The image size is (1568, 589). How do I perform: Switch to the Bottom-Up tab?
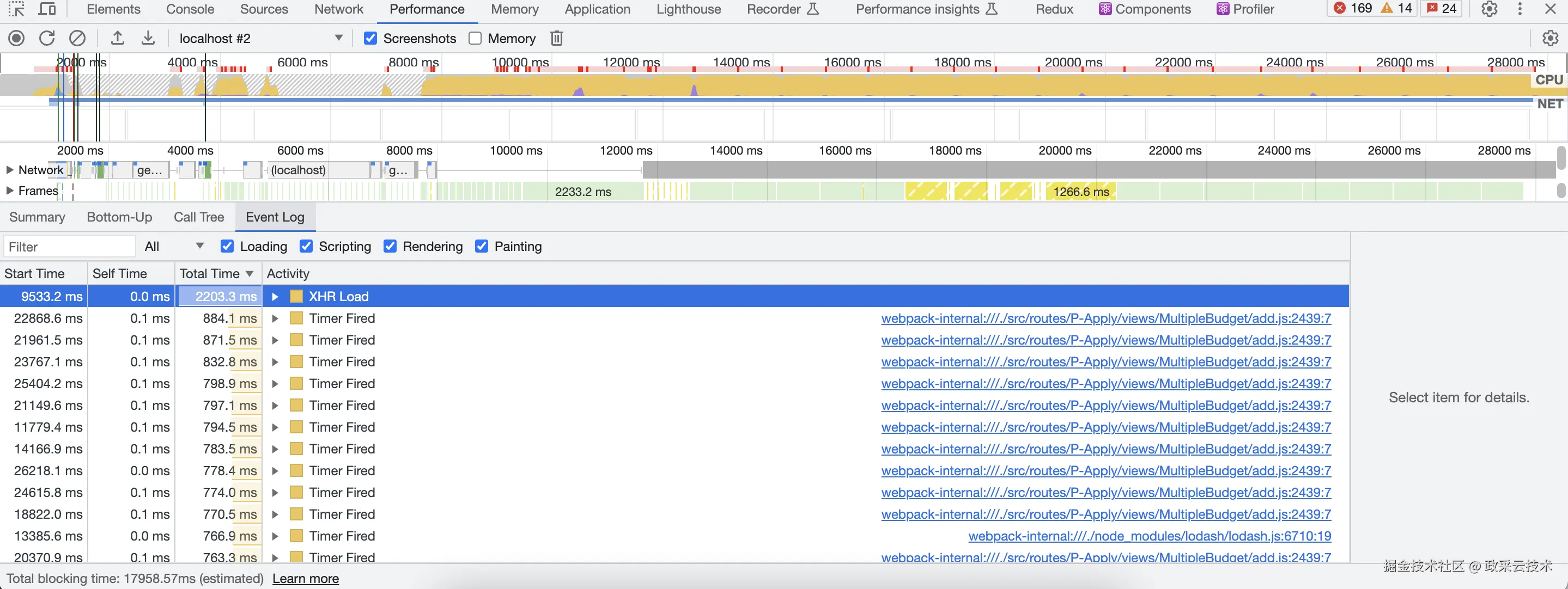coord(119,217)
